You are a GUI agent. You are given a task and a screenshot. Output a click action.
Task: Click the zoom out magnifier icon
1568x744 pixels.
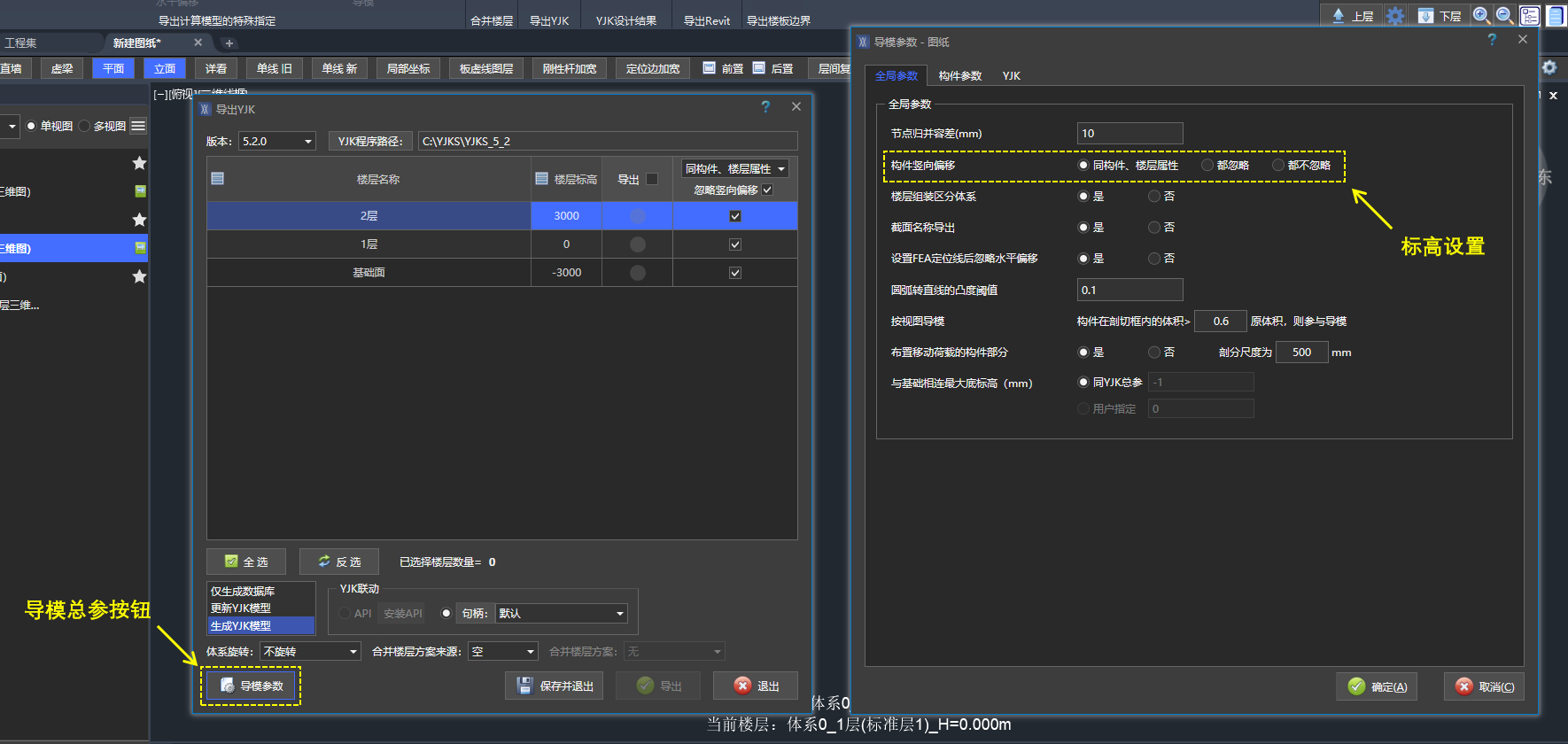tap(1504, 15)
